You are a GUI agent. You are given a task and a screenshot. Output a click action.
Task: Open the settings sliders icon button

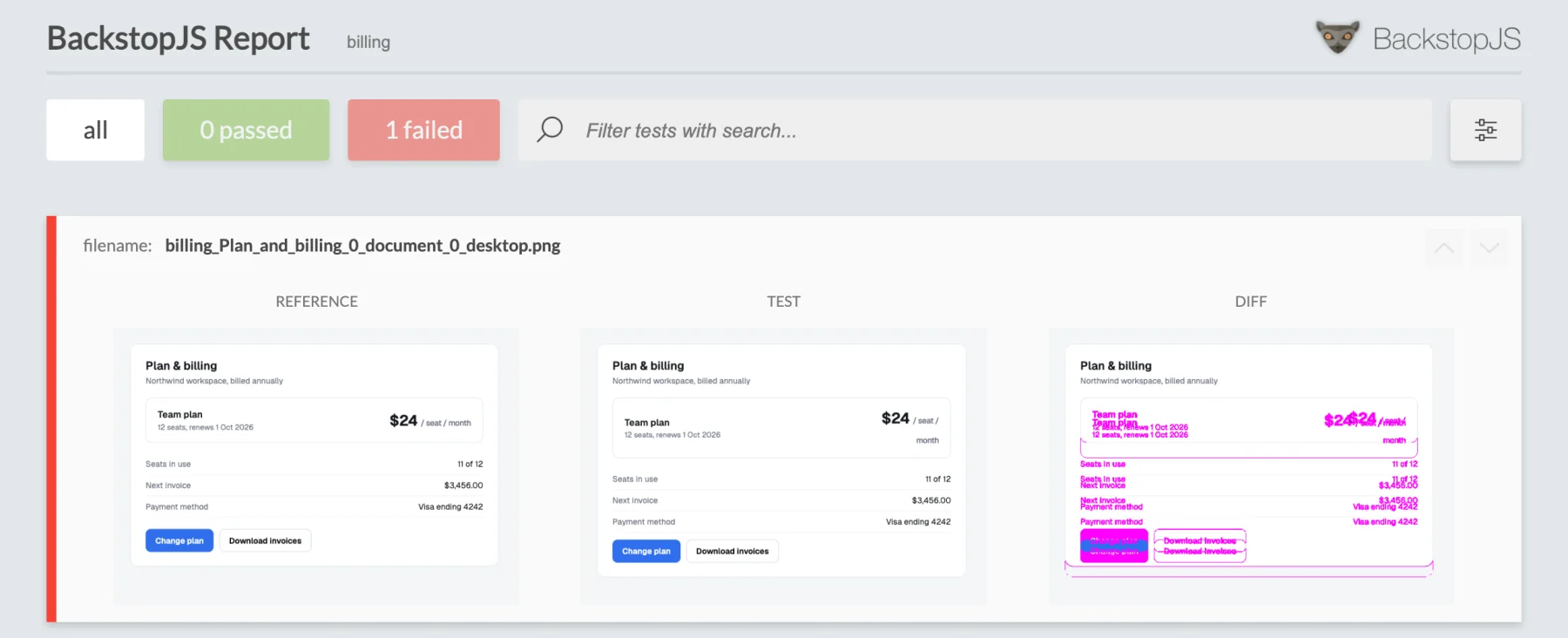pos(1485,130)
